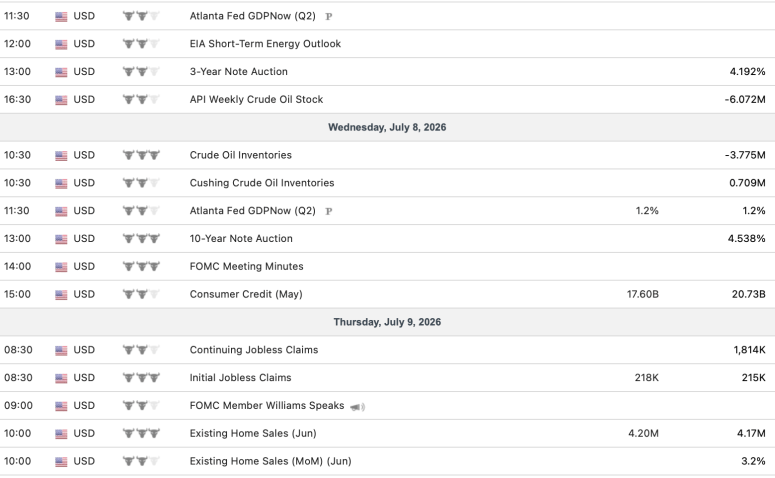Open the Crude Oil Inventories event details
This screenshot has width=775, height=478.
point(241,155)
